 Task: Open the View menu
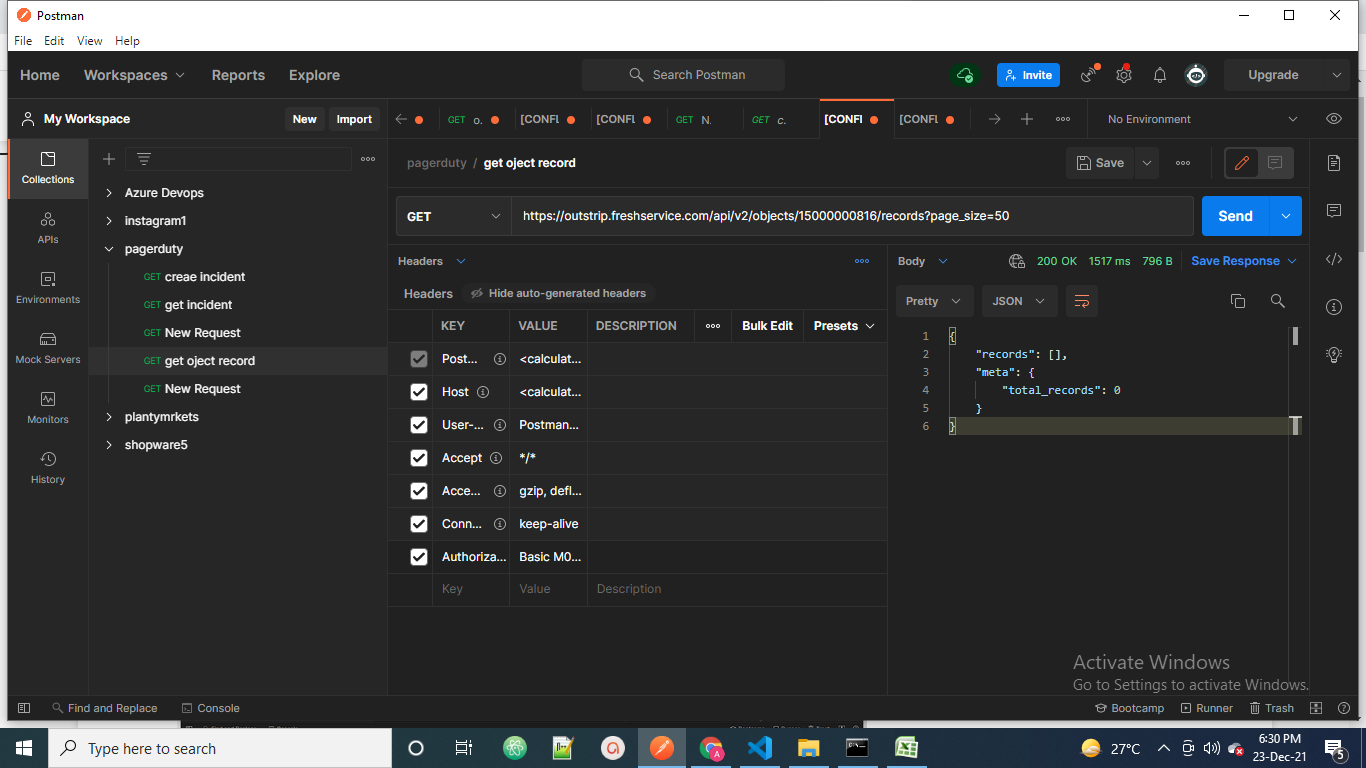(90, 41)
